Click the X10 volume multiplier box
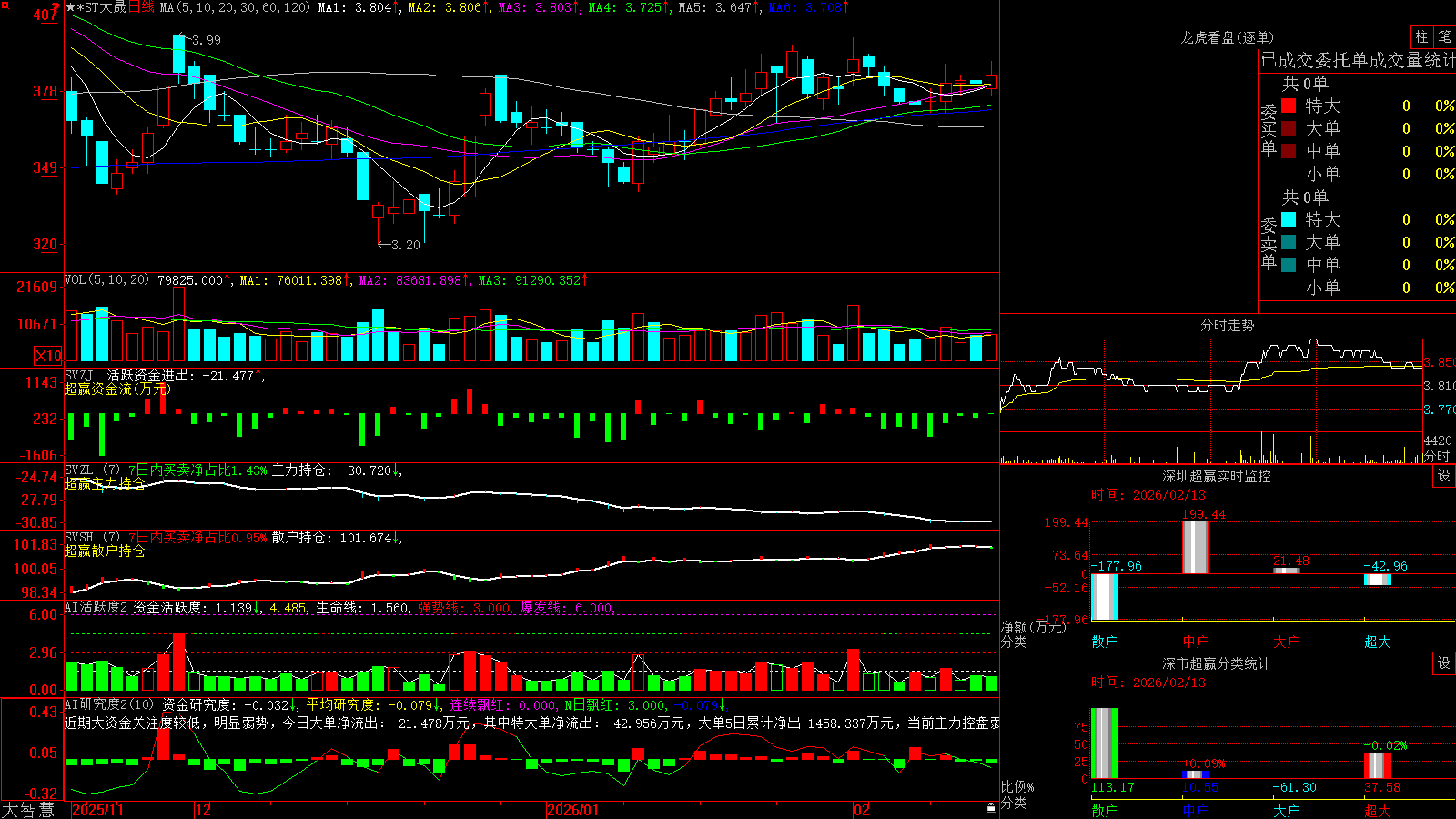 [48, 356]
